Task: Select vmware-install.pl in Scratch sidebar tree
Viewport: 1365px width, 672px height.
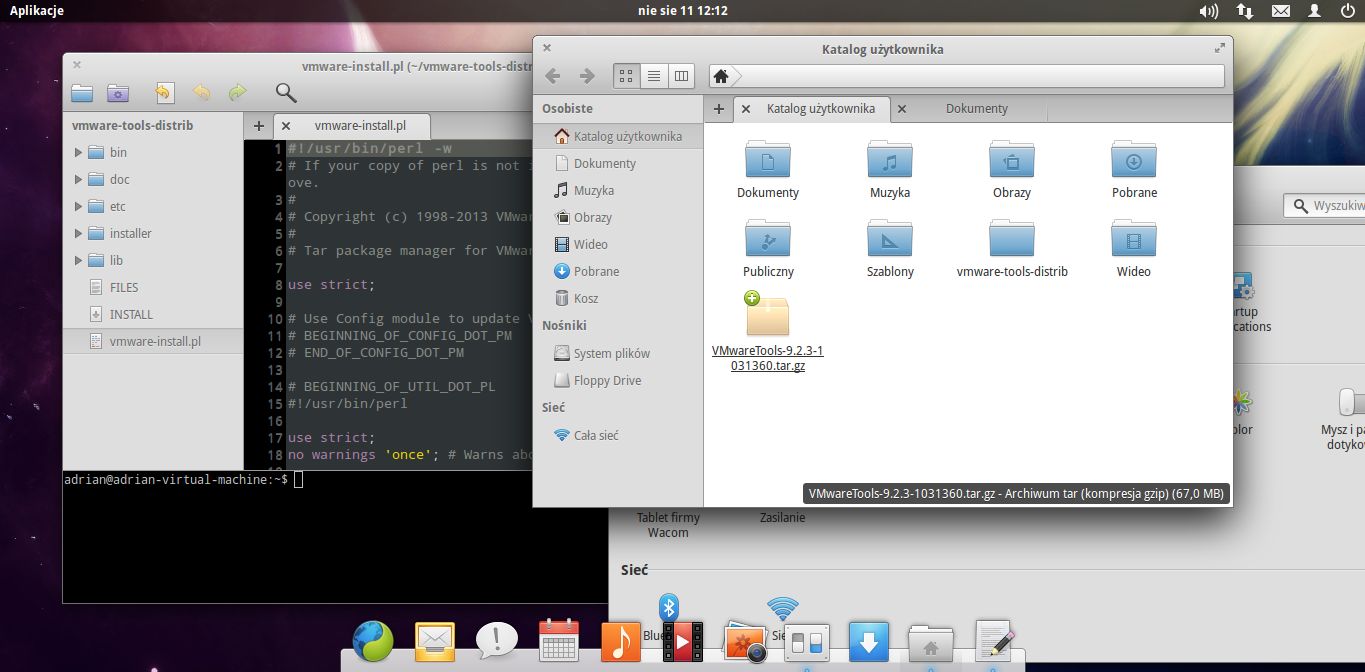Action: [x=153, y=342]
